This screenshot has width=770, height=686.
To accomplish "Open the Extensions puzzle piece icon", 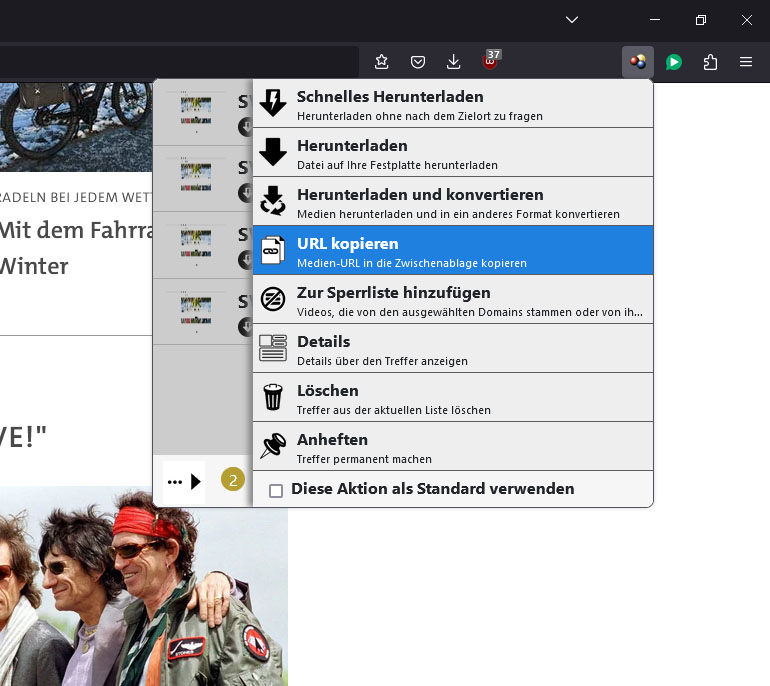I will coord(710,62).
